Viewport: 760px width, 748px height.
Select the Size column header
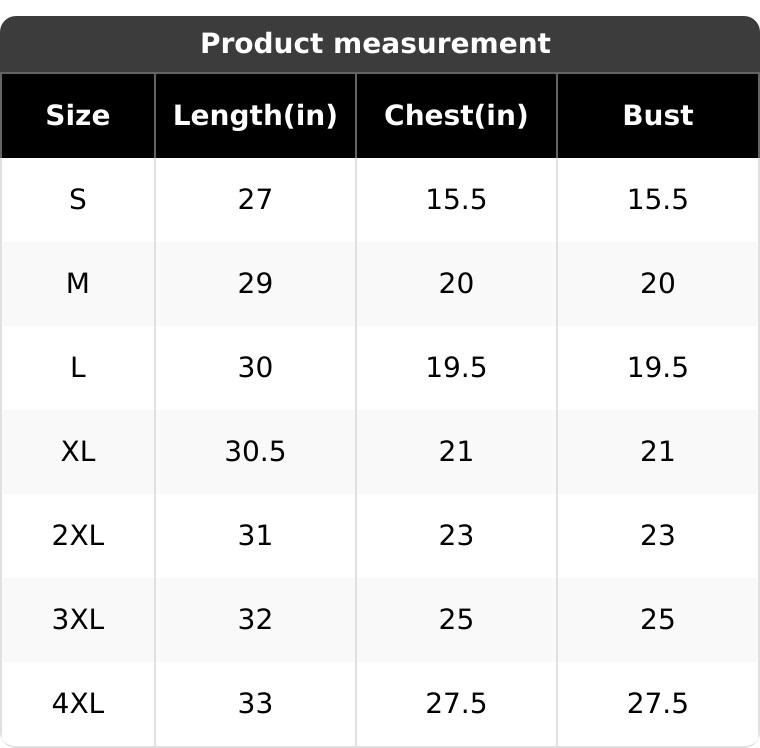(x=78, y=116)
